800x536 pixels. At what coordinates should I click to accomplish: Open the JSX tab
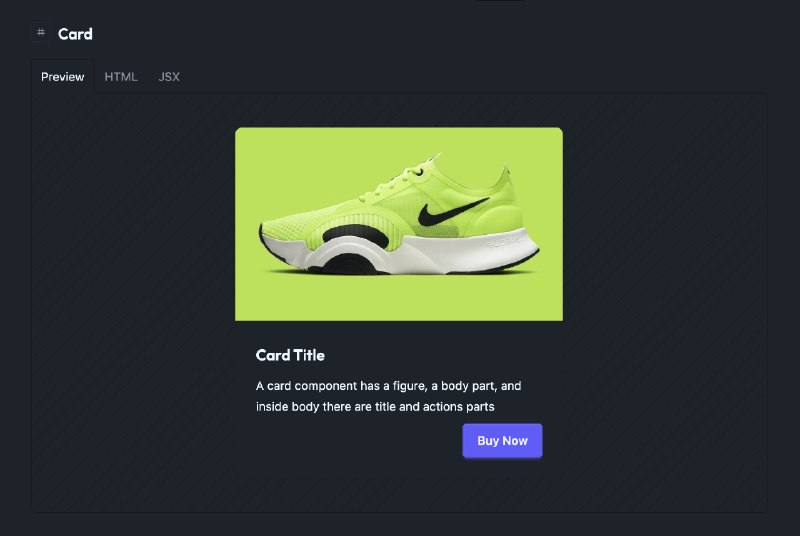tap(169, 76)
